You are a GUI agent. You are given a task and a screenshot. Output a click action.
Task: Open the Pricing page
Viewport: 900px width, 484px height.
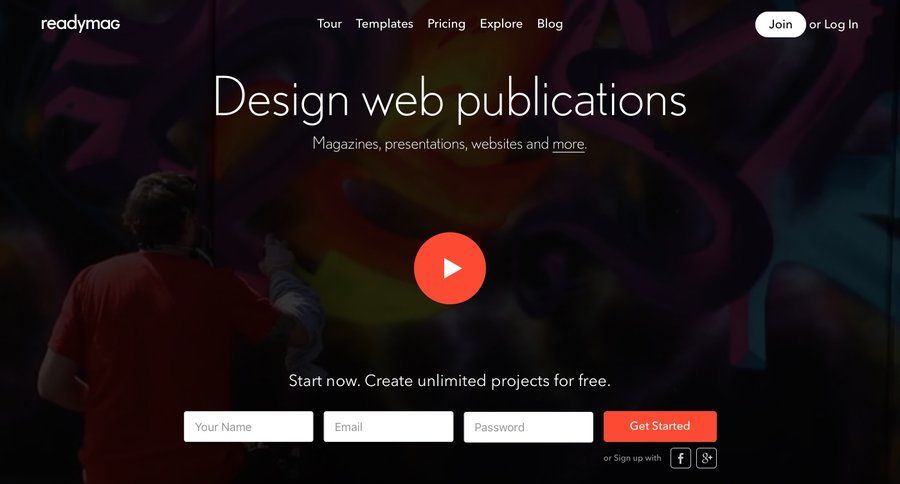click(447, 24)
